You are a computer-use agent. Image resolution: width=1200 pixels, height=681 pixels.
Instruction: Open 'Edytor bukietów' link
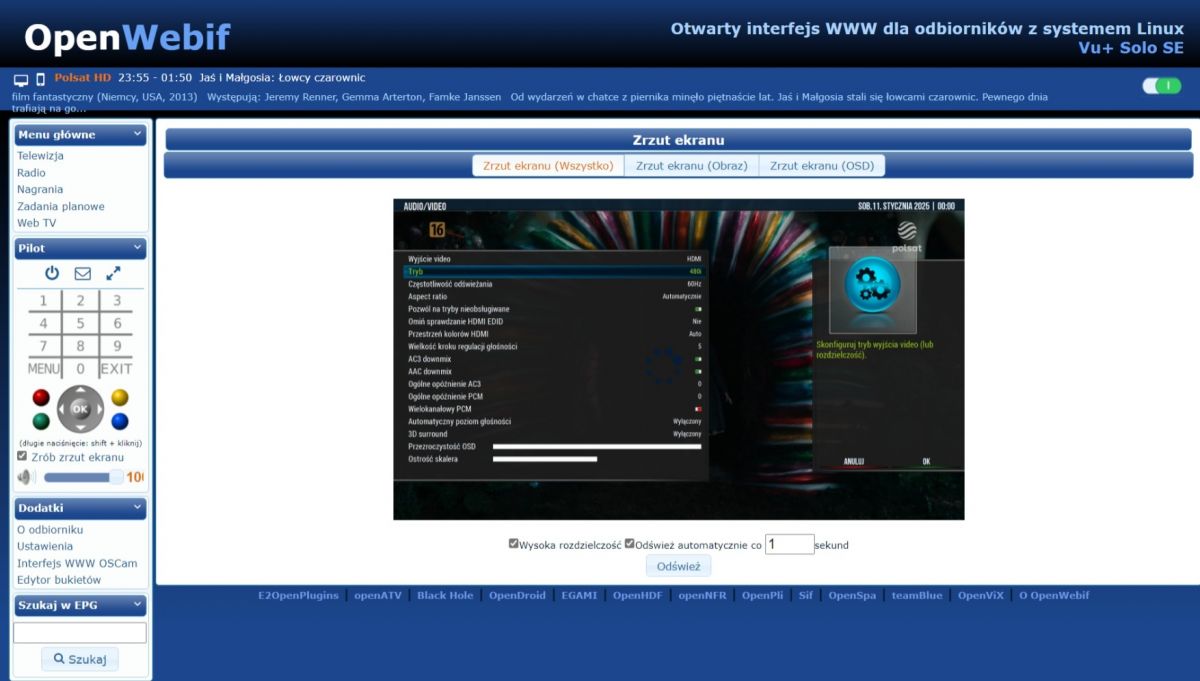[x=59, y=580]
